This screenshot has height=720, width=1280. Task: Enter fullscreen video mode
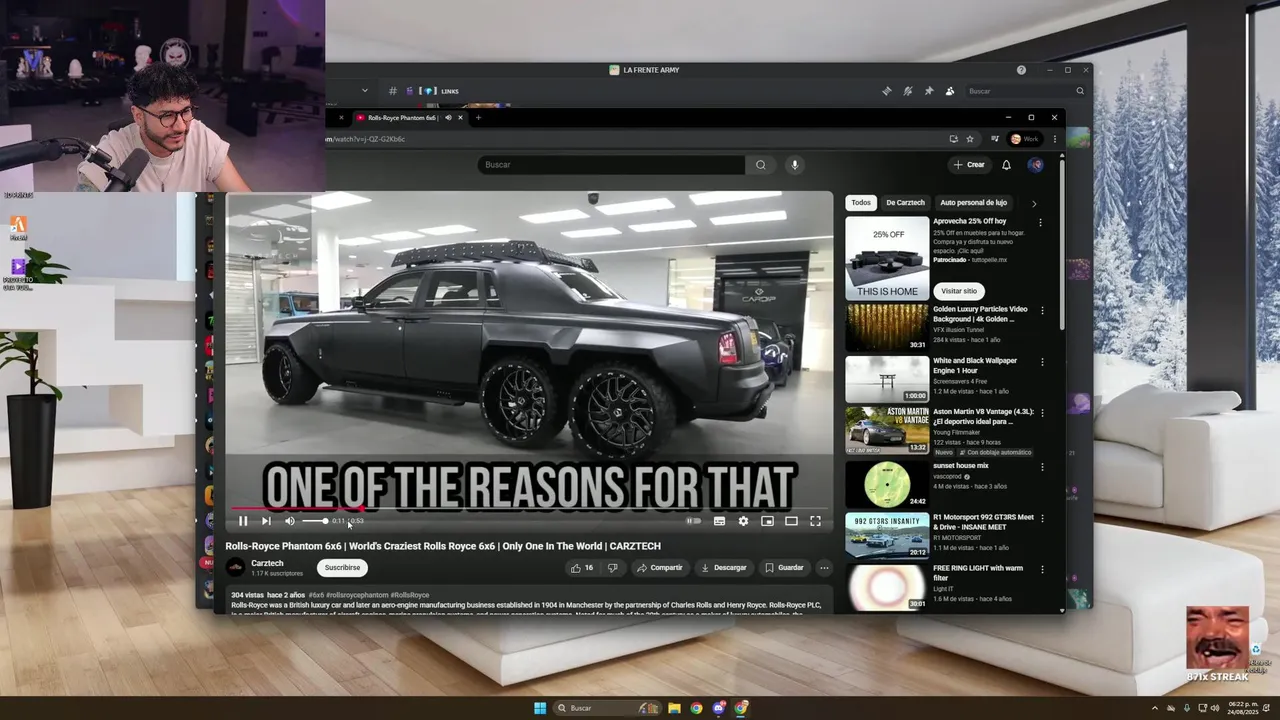815,521
